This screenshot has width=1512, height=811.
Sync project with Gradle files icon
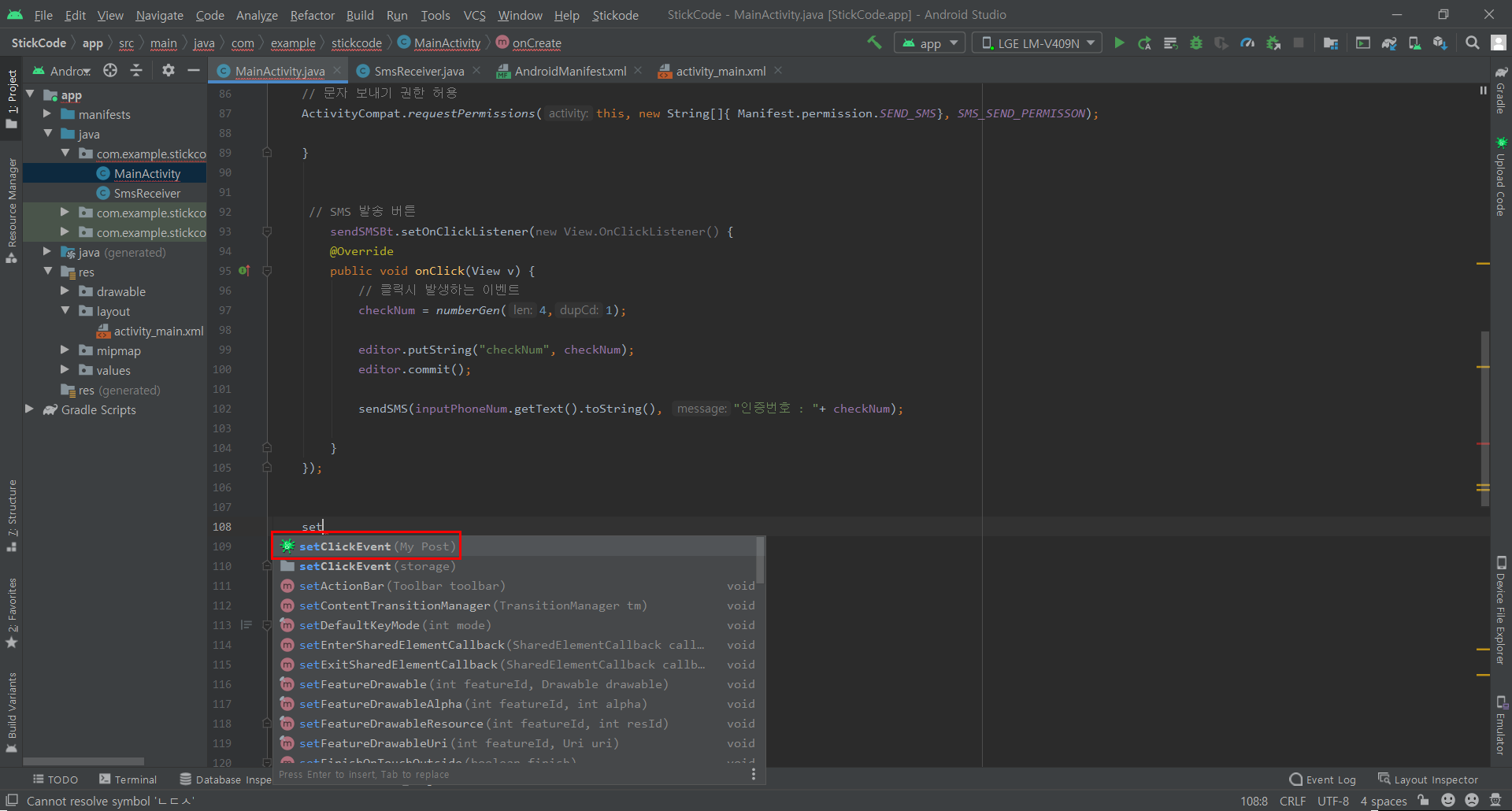coord(1389,43)
